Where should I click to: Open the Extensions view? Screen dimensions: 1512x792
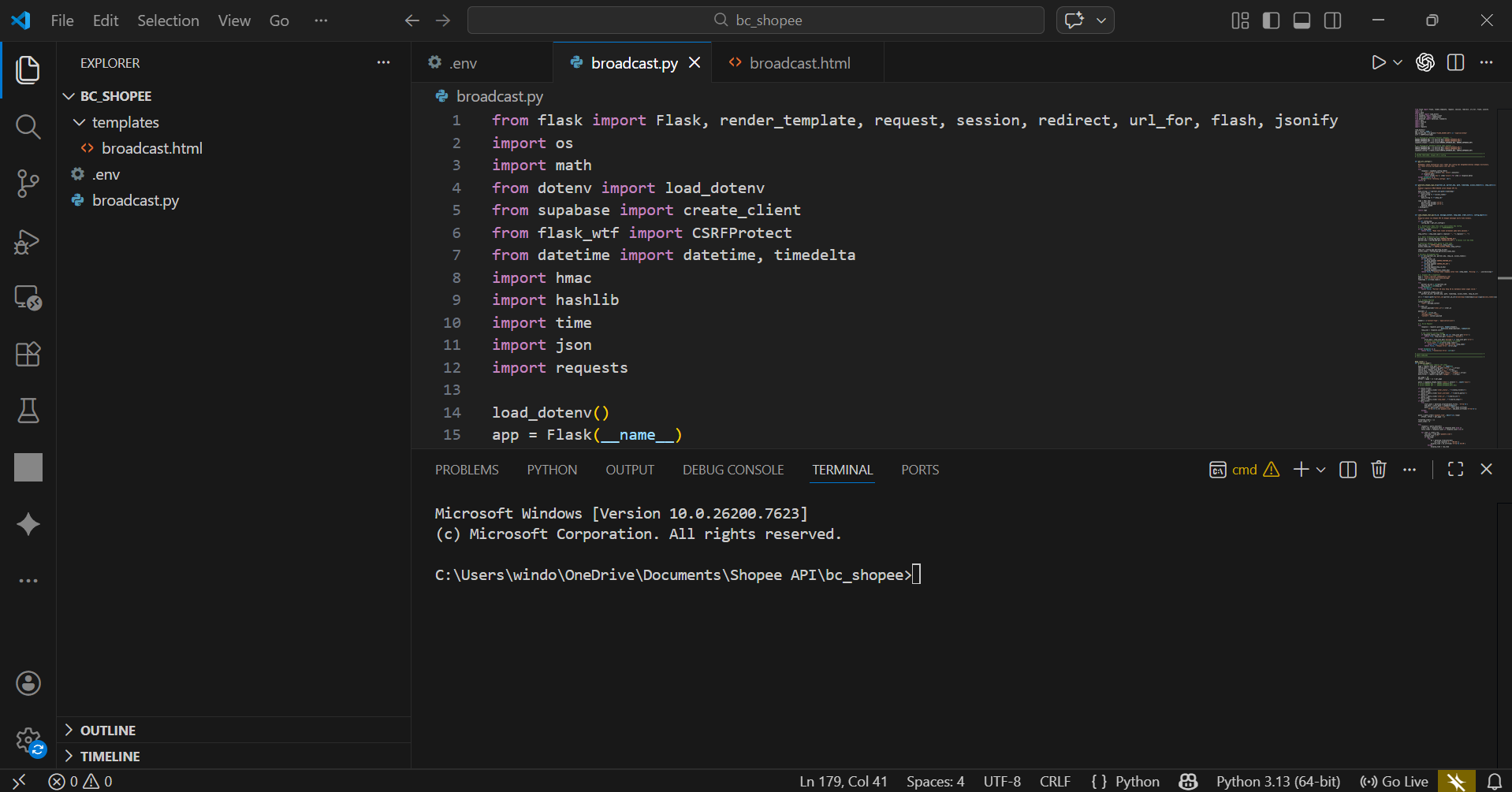pos(28,355)
